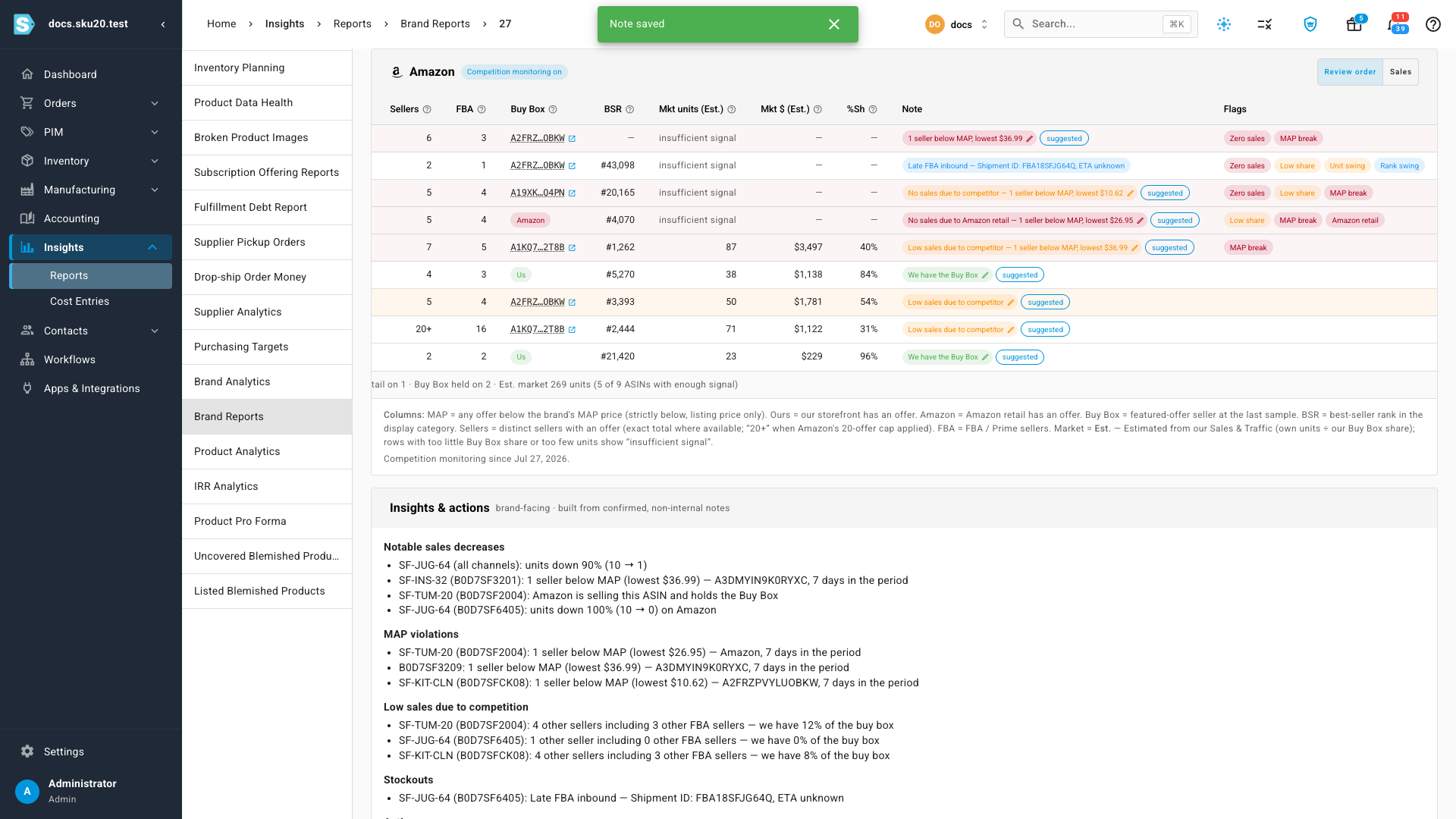Dismiss the Note saved notification
This screenshot has height=819, width=1456.
[834, 24]
